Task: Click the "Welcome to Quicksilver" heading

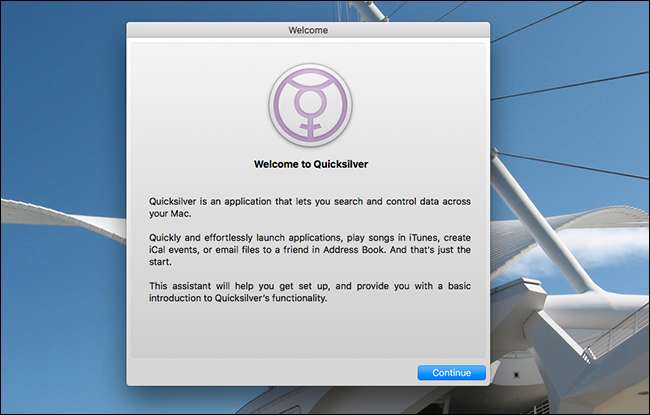Action: coord(311,164)
